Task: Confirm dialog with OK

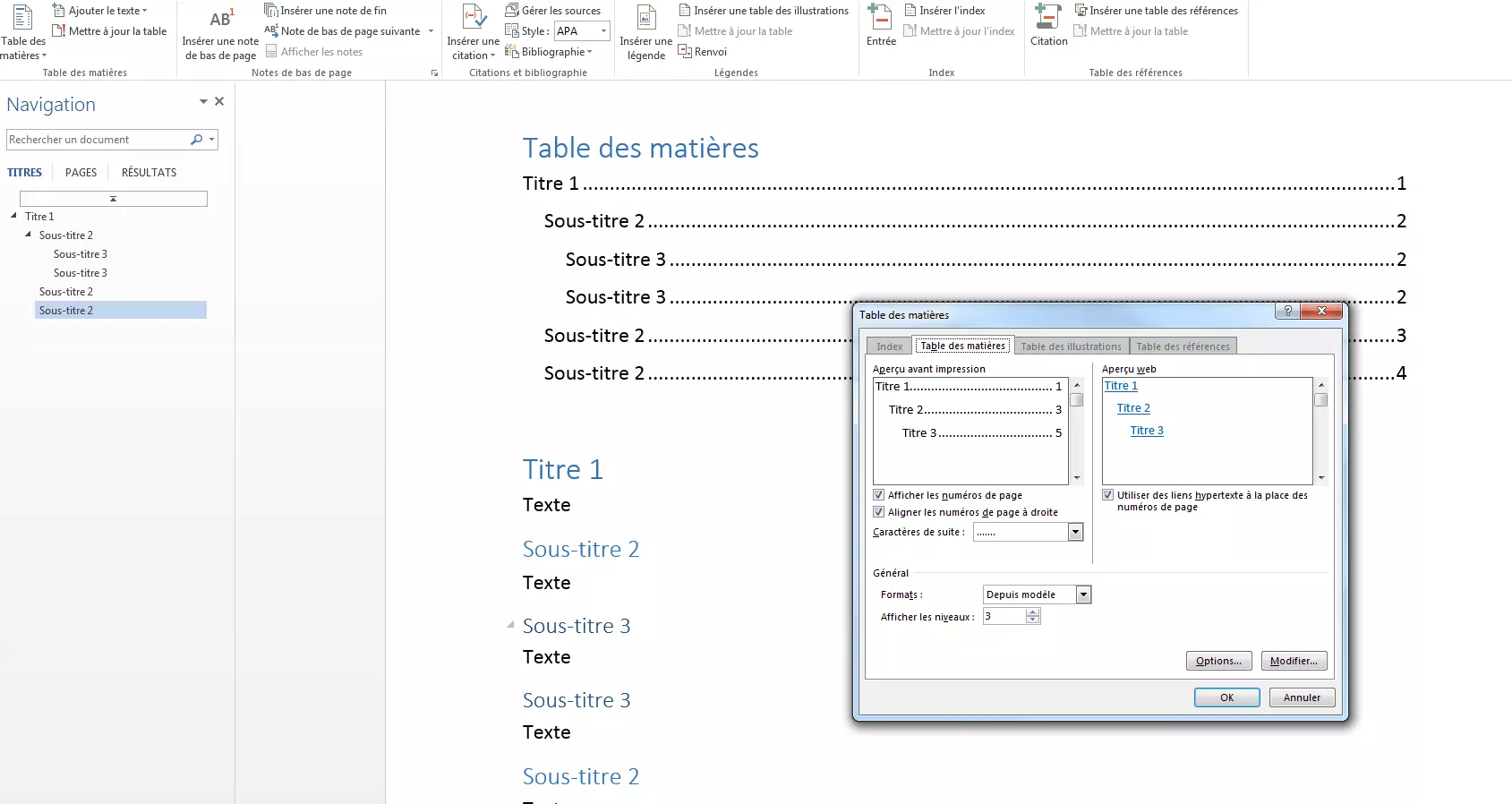Action: [1226, 697]
